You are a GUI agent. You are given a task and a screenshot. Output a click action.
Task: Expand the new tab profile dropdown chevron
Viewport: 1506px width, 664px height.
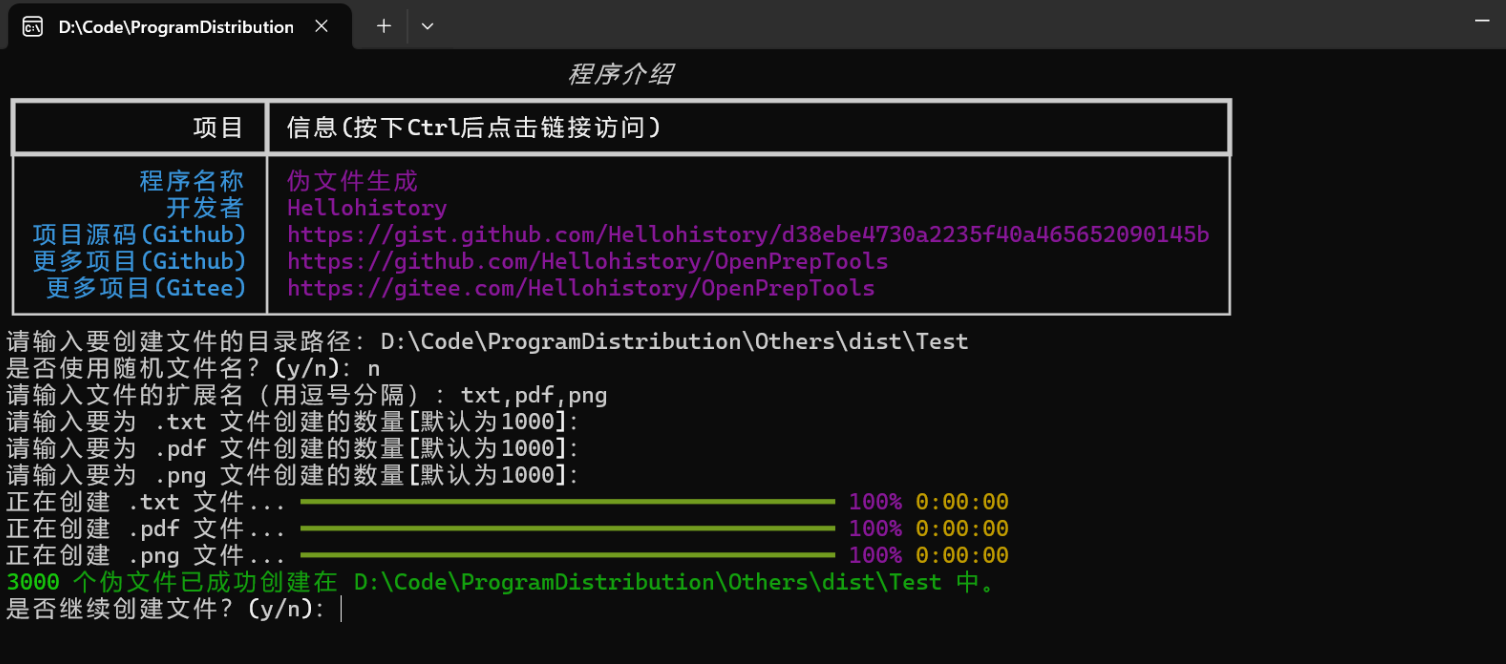(x=427, y=27)
